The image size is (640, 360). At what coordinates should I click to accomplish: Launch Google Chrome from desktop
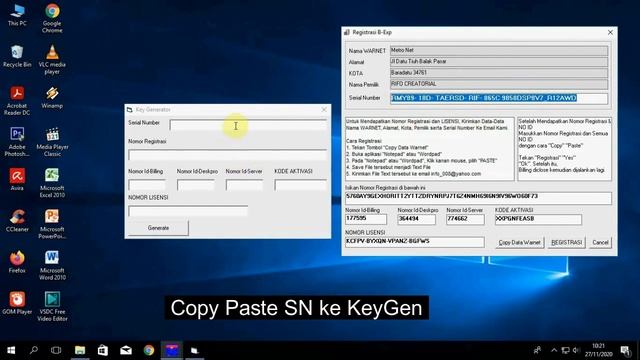click(52, 18)
